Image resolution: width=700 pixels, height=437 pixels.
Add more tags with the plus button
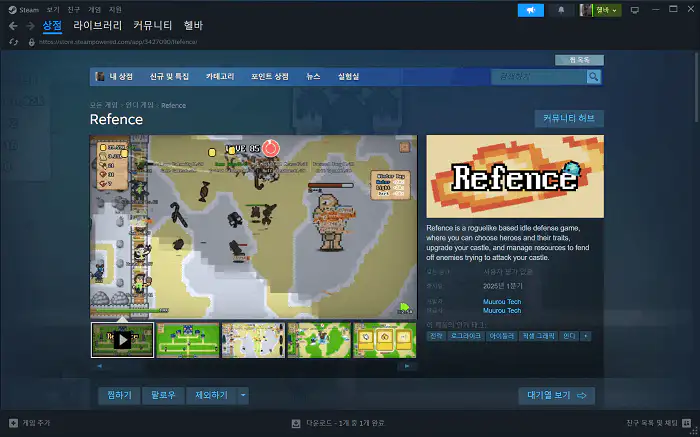pos(585,336)
